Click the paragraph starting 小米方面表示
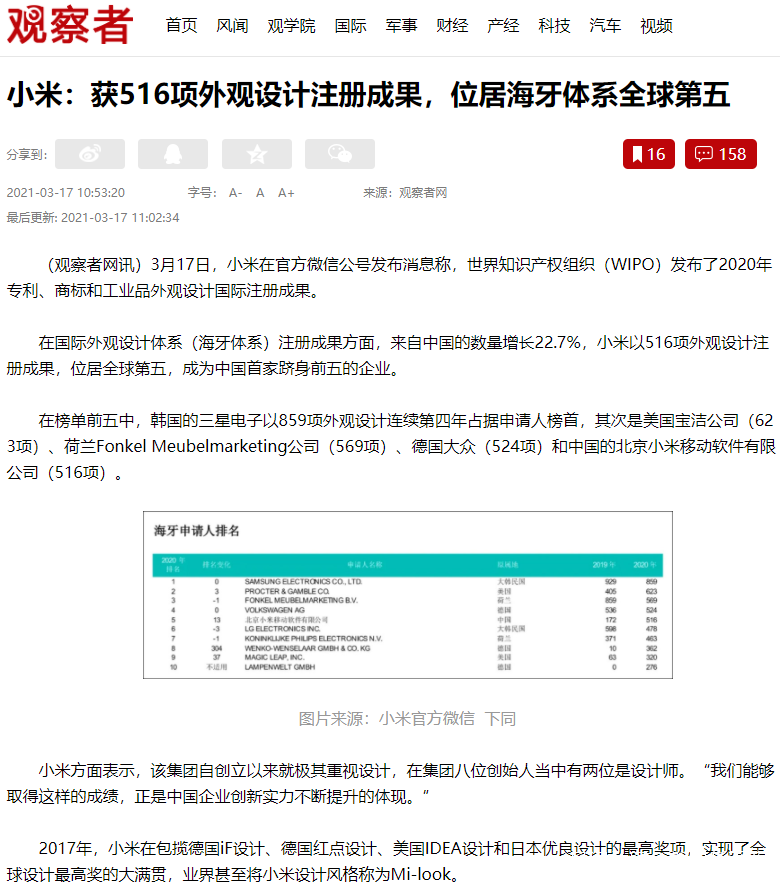 [389, 783]
